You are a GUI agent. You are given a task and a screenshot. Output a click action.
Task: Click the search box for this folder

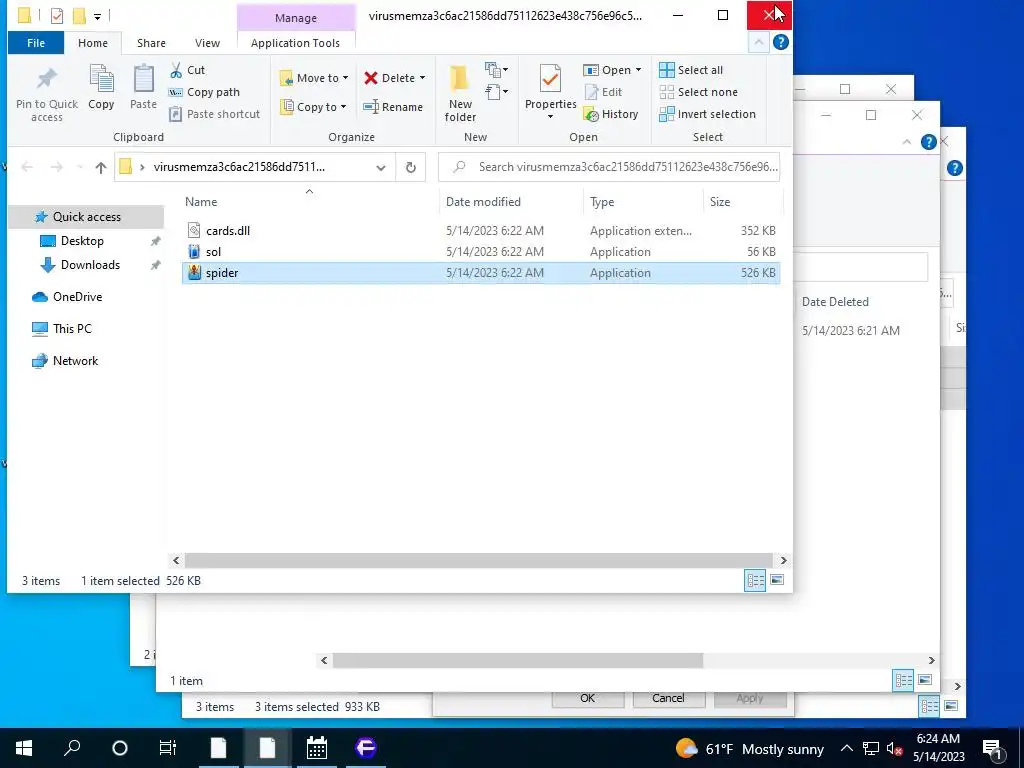point(609,167)
